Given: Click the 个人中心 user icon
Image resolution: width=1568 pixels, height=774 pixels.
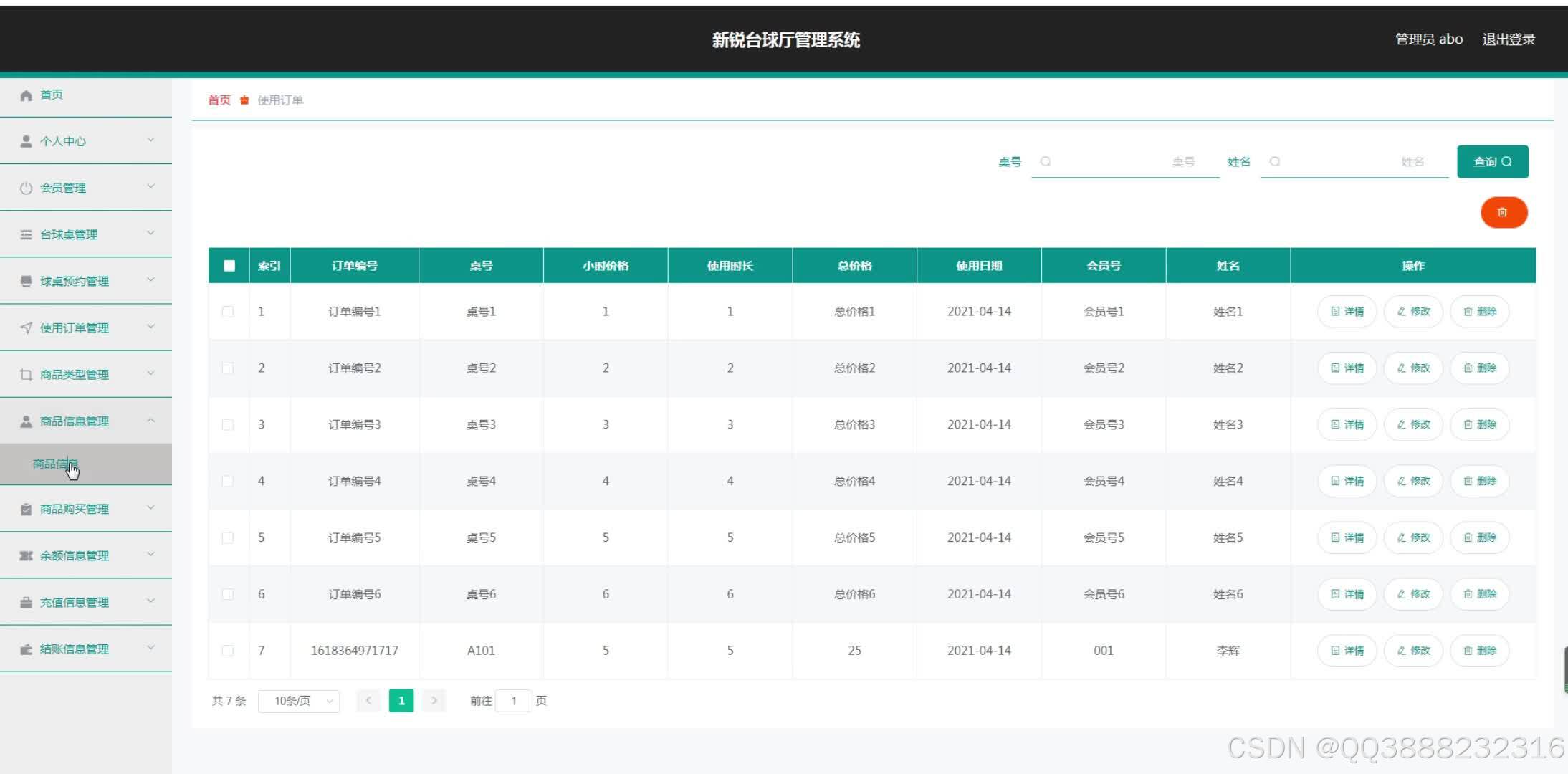Looking at the screenshot, I should pyautogui.click(x=26, y=140).
